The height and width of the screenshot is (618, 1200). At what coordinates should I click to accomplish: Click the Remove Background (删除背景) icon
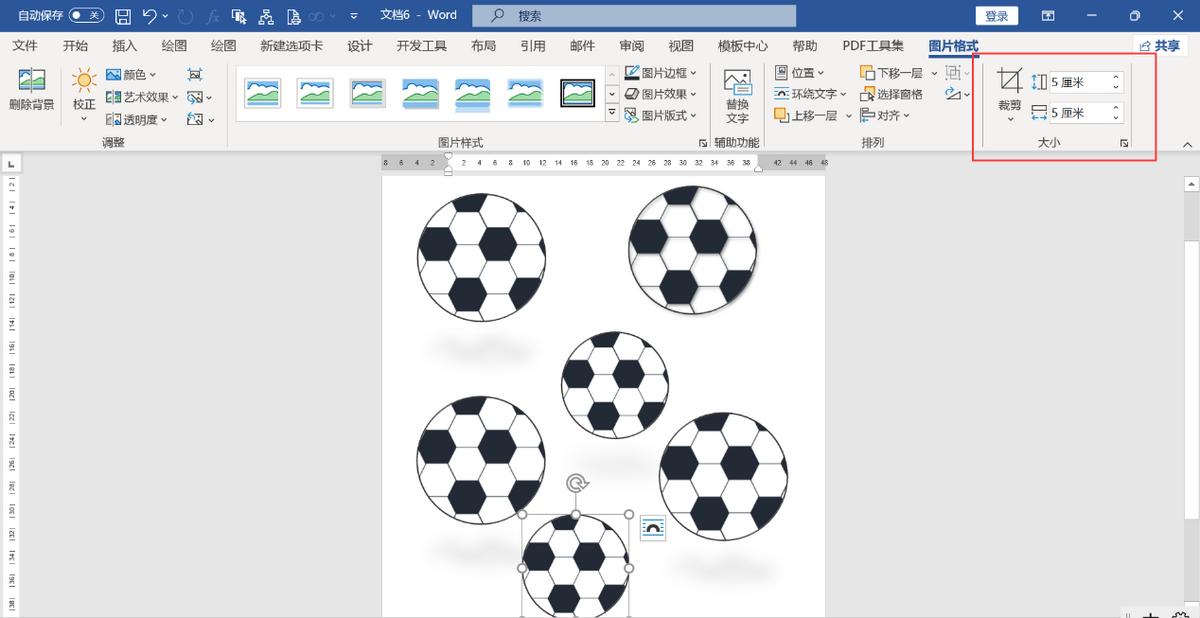pos(31,90)
